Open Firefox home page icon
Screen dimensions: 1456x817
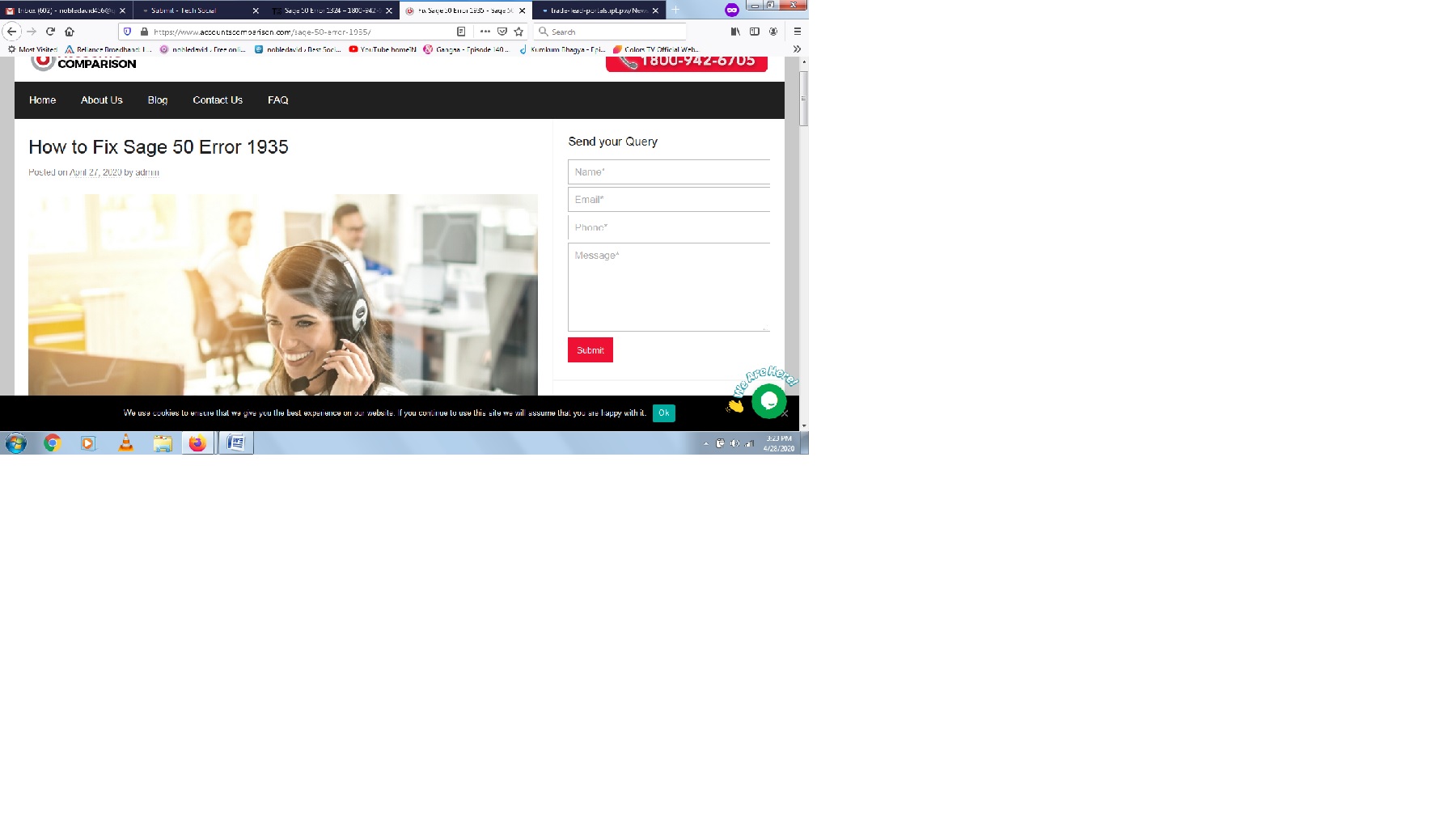[69, 31]
